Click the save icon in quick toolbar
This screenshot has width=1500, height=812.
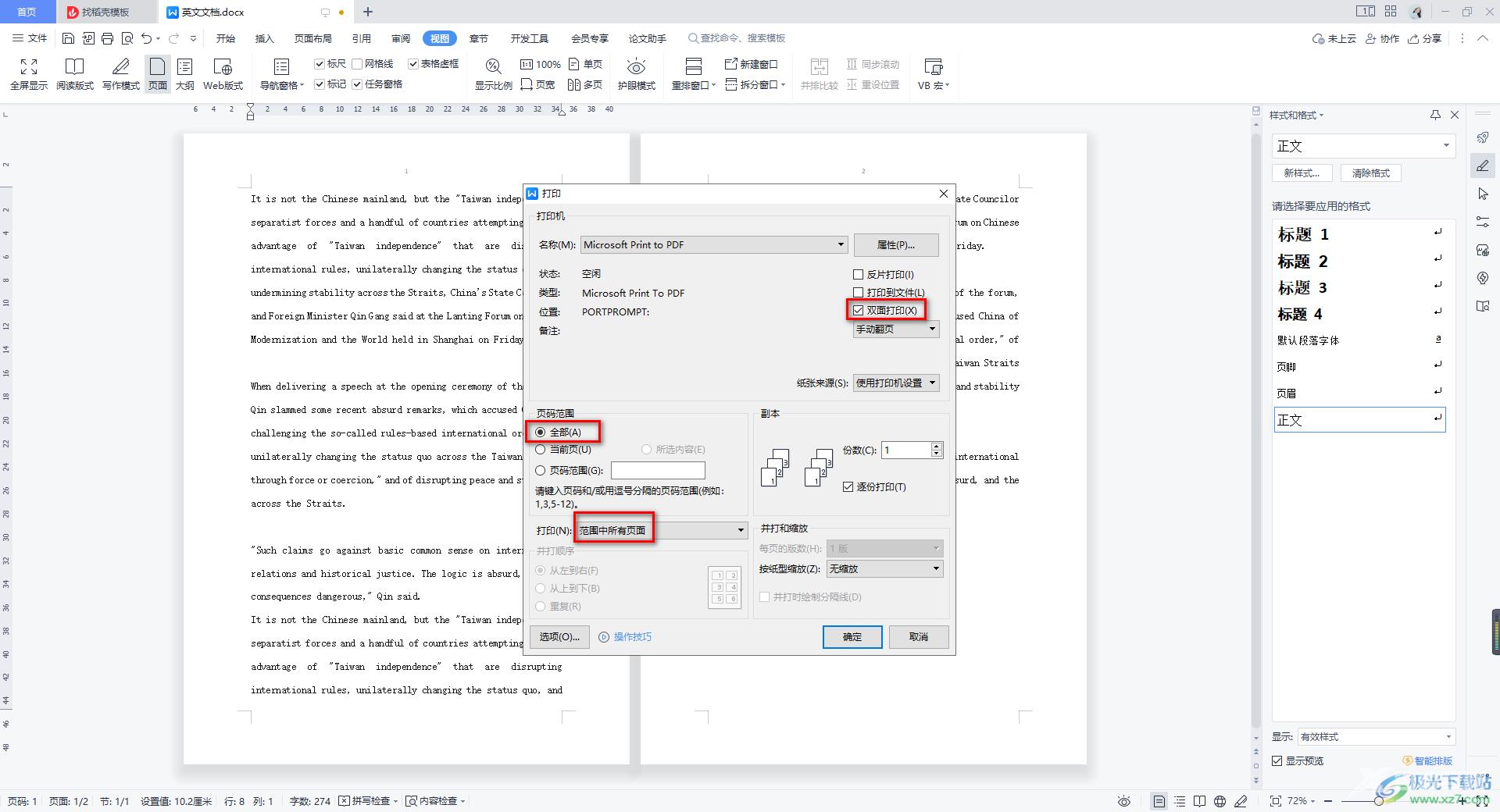click(x=68, y=37)
